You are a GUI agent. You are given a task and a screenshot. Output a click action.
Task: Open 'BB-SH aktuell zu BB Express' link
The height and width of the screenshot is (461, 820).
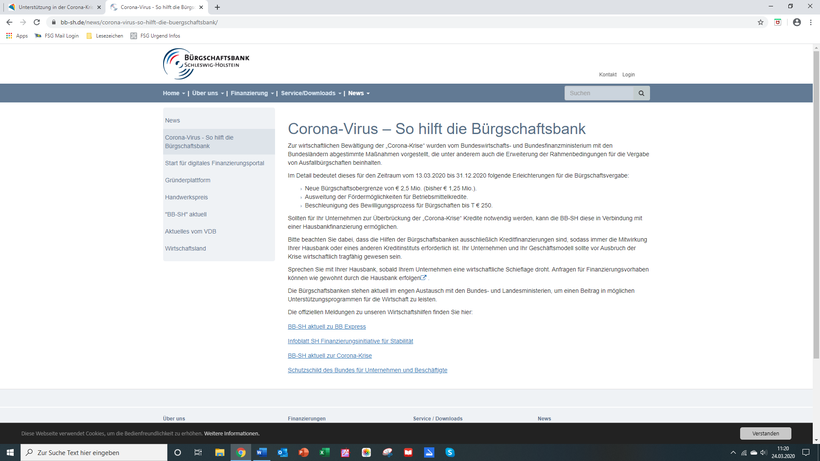[x=327, y=327]
